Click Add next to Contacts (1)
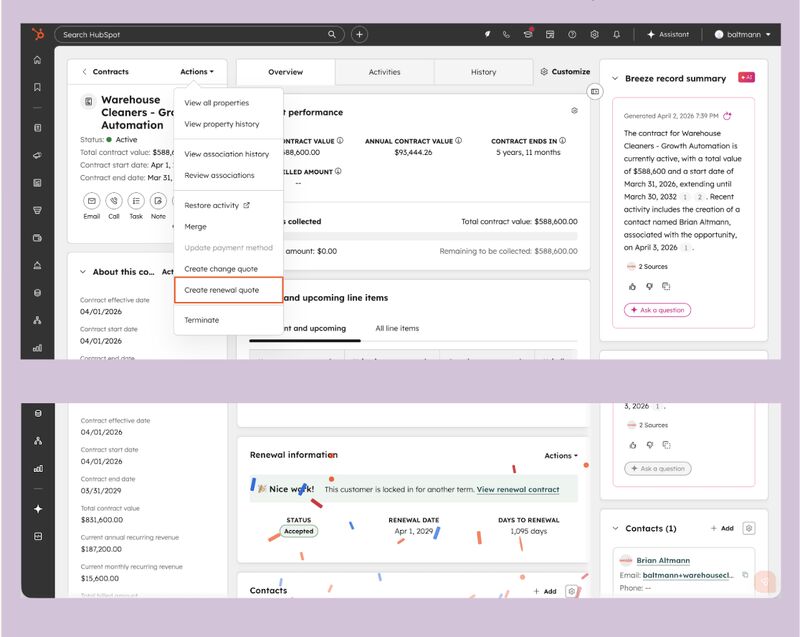Screen dimensions: 800x637 (722, 528)
